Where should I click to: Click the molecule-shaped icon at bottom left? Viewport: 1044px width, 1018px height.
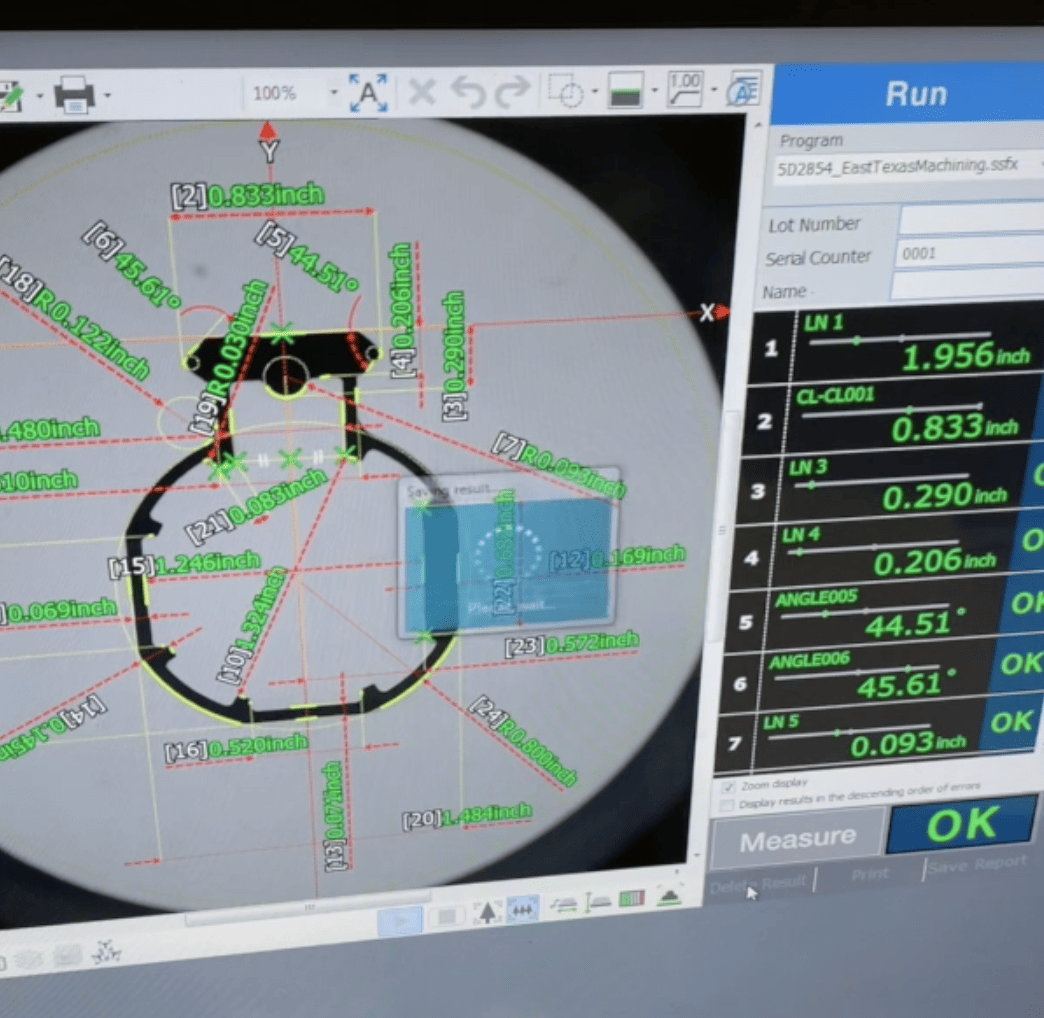click(105, 953)
